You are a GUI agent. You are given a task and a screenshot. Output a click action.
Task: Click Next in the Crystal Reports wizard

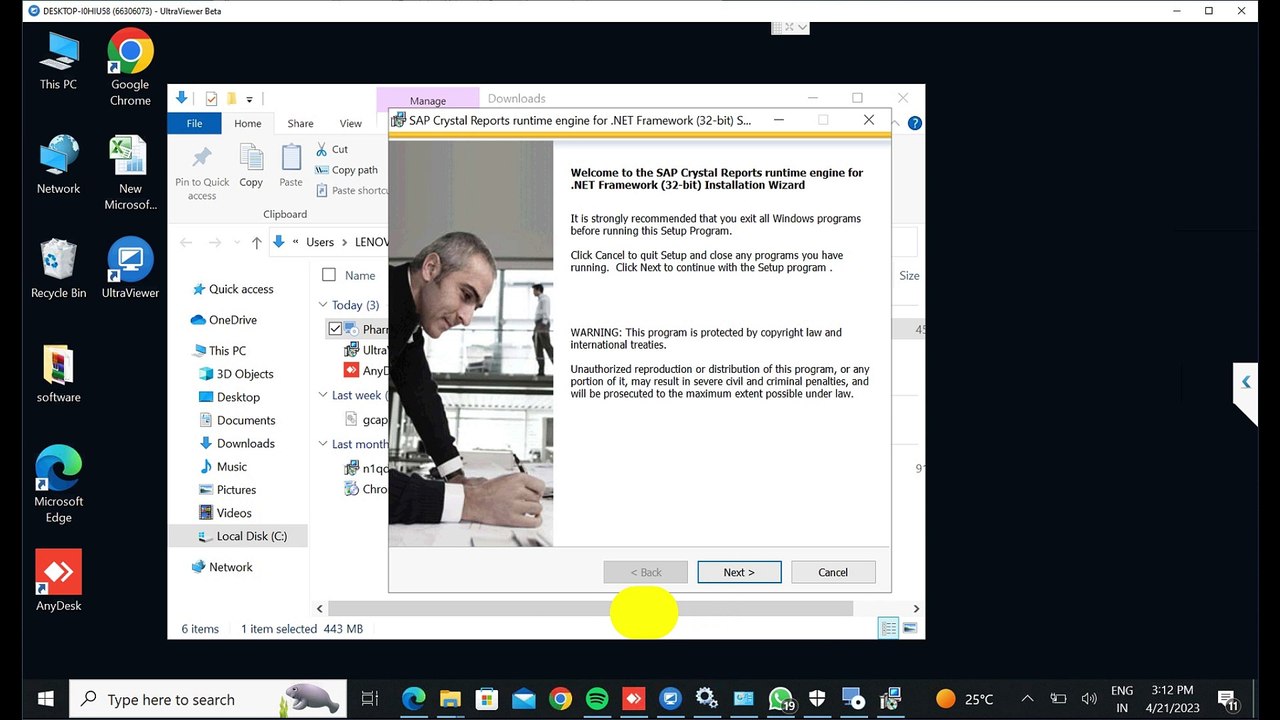point(739,572)
